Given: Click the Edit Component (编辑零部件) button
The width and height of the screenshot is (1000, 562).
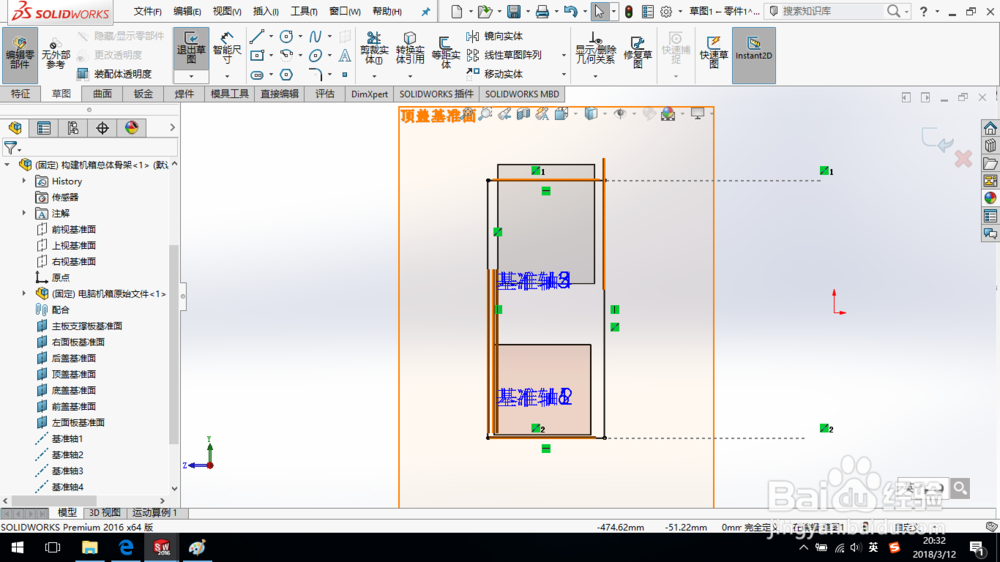Looking at the screenshot, I should pos(20,55).
